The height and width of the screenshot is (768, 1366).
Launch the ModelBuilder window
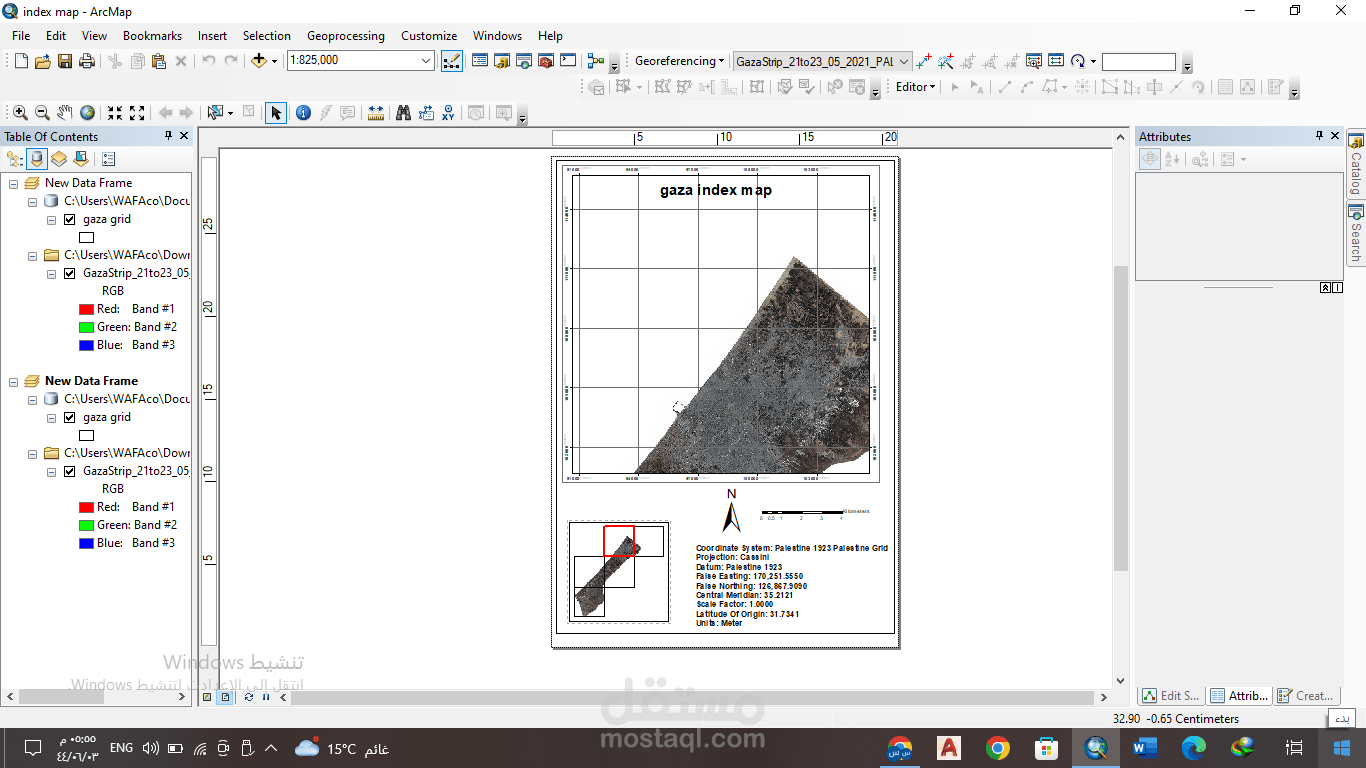click(596, 61)
